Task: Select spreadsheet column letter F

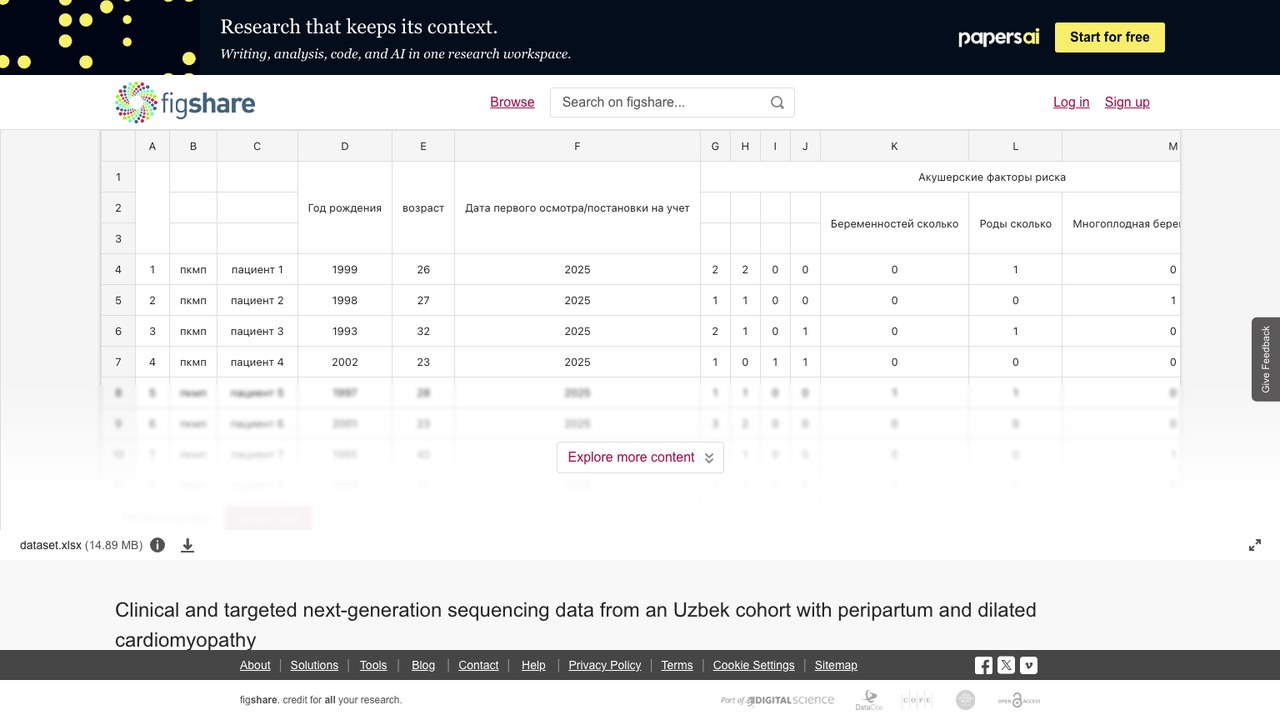Action: point(577,146)
